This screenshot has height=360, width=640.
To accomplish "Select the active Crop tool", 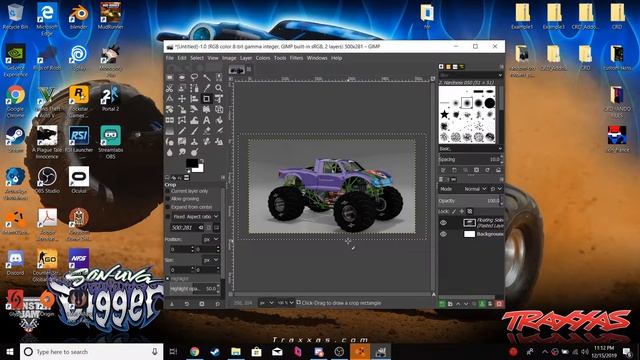I will click(x=207, y=99).
